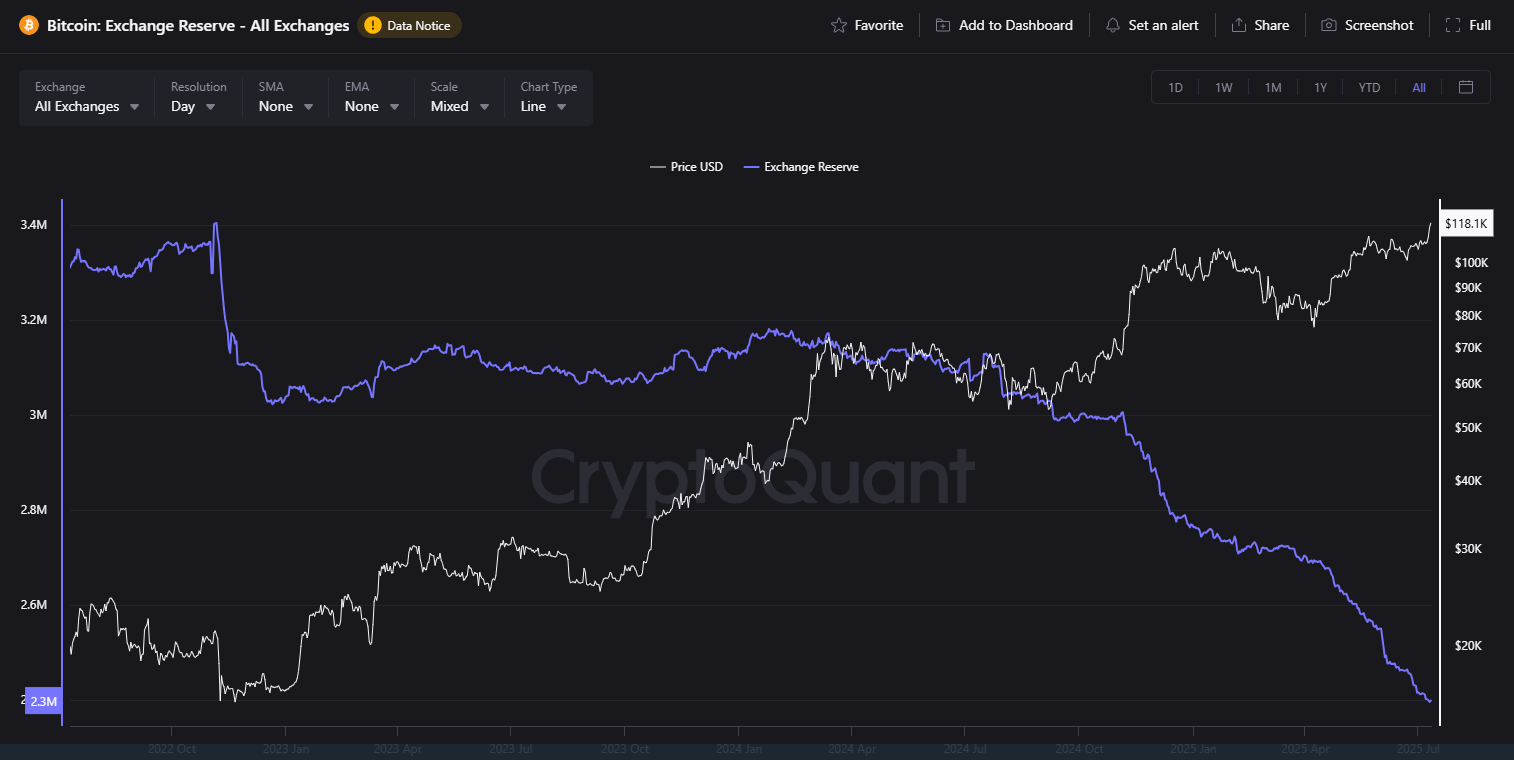This screenshot has width=1514, height=760.
Task: Click the 2023 Apr time axis label
Action: click(397, 748)
